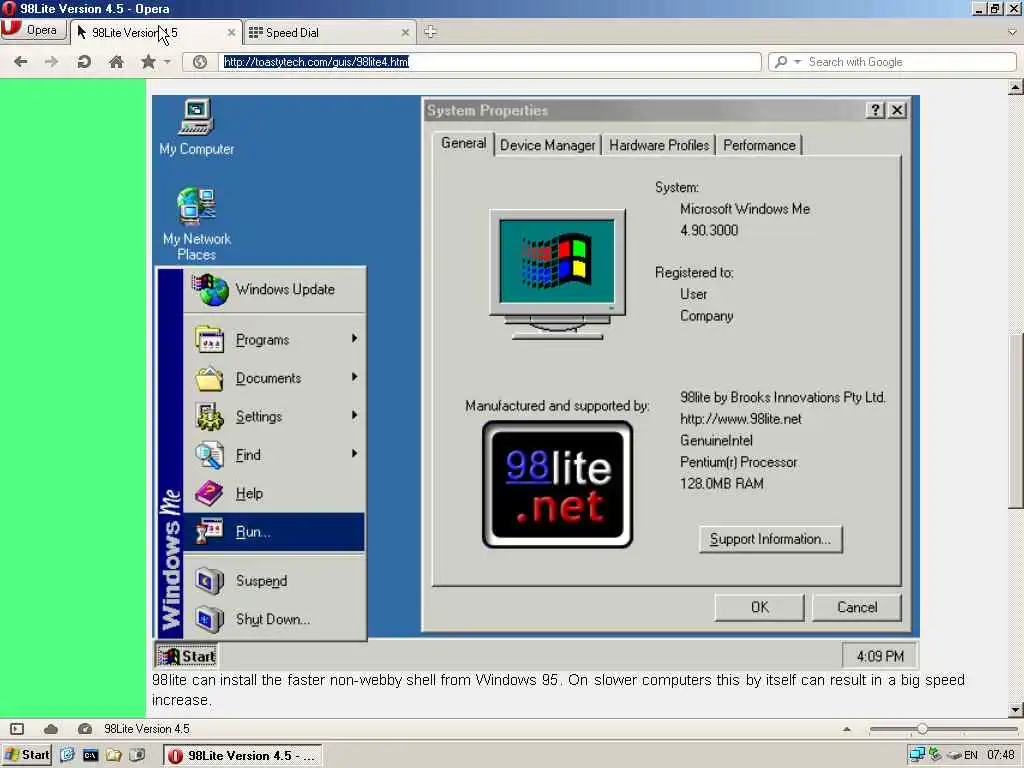Go forward to the next page
The height and width of the screenshot is (768, 1024).
[52, 62]
